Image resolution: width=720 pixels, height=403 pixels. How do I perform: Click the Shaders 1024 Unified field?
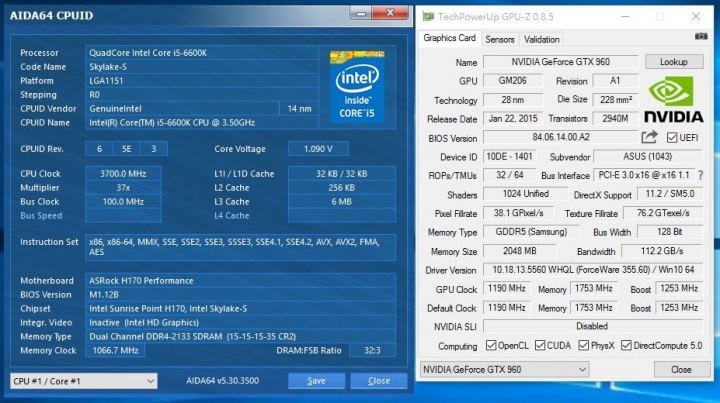click(x=525, y=194)
